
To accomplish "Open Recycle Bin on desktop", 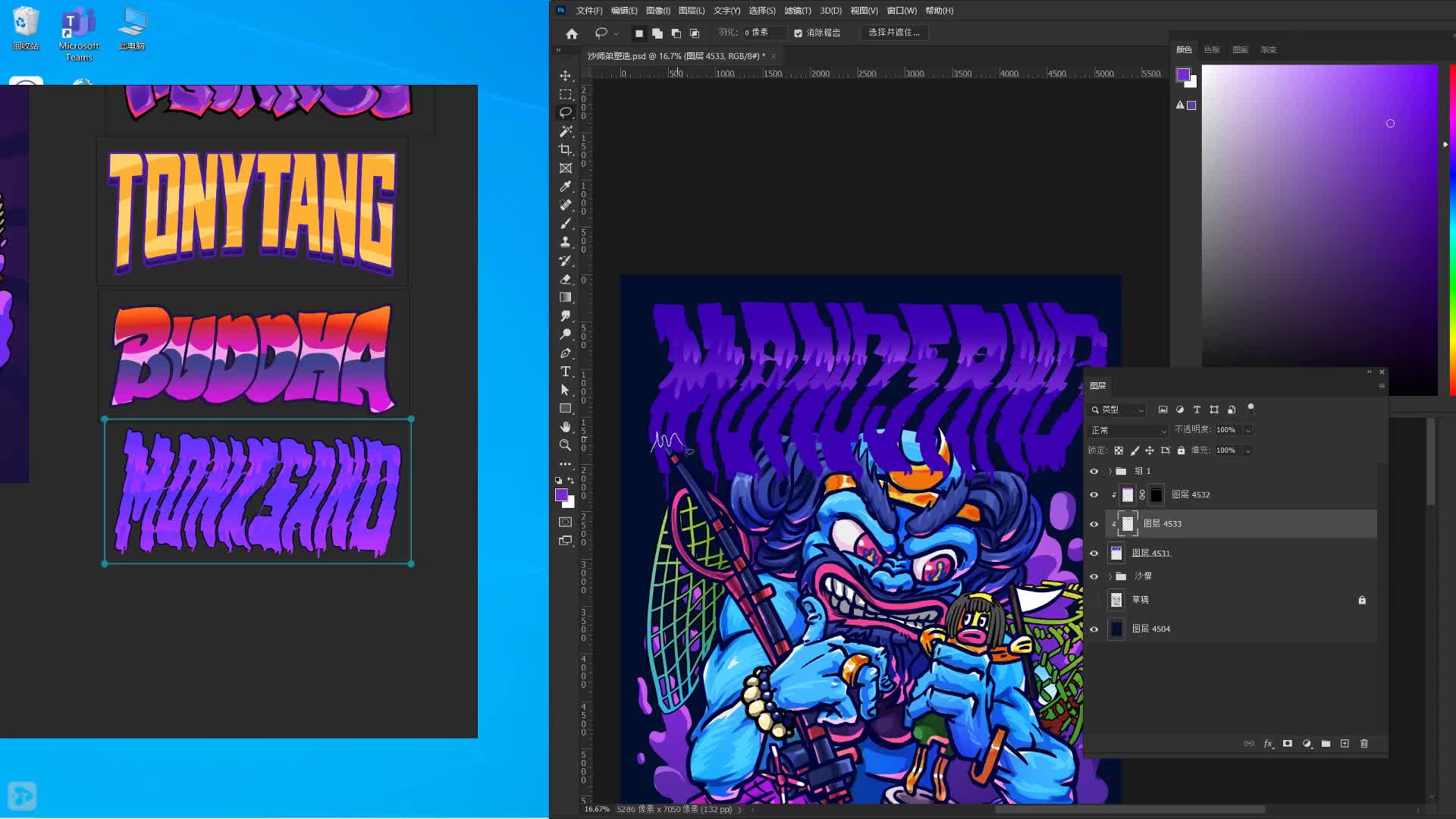I will point(25,29).
